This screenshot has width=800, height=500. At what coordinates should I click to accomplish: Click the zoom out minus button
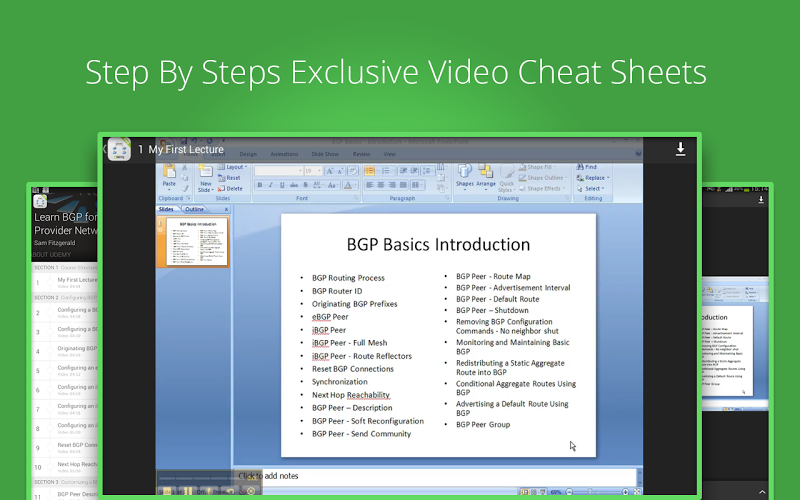569,492
